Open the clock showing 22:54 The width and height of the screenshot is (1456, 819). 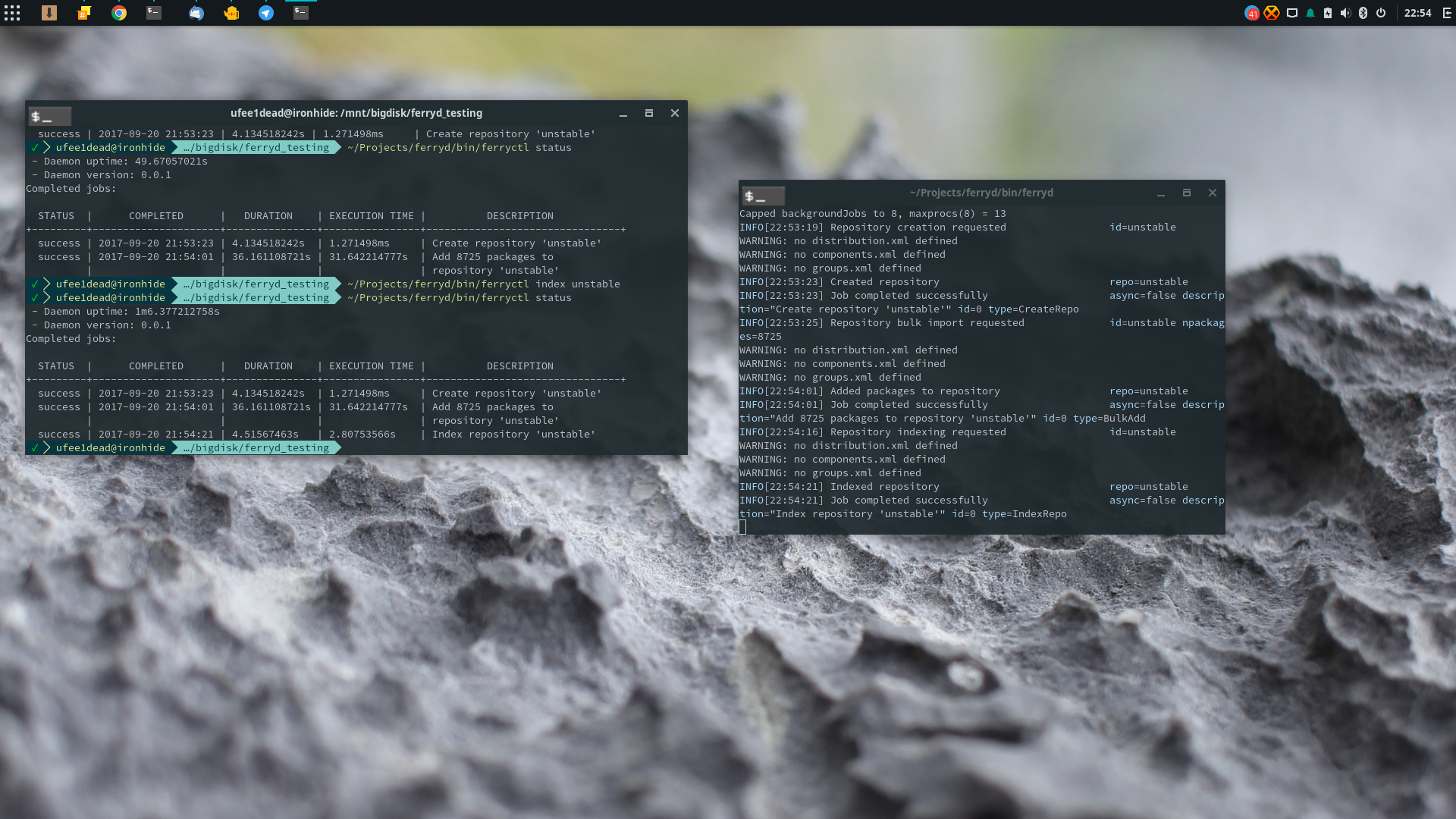point(1417,13)
